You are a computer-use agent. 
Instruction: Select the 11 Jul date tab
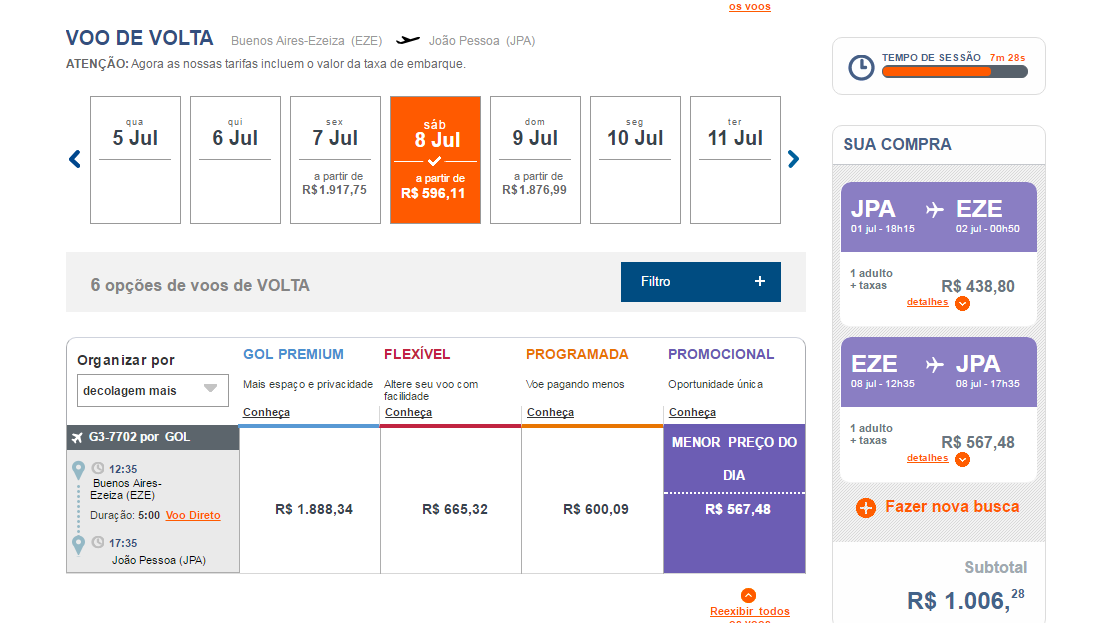coord(735,160)
